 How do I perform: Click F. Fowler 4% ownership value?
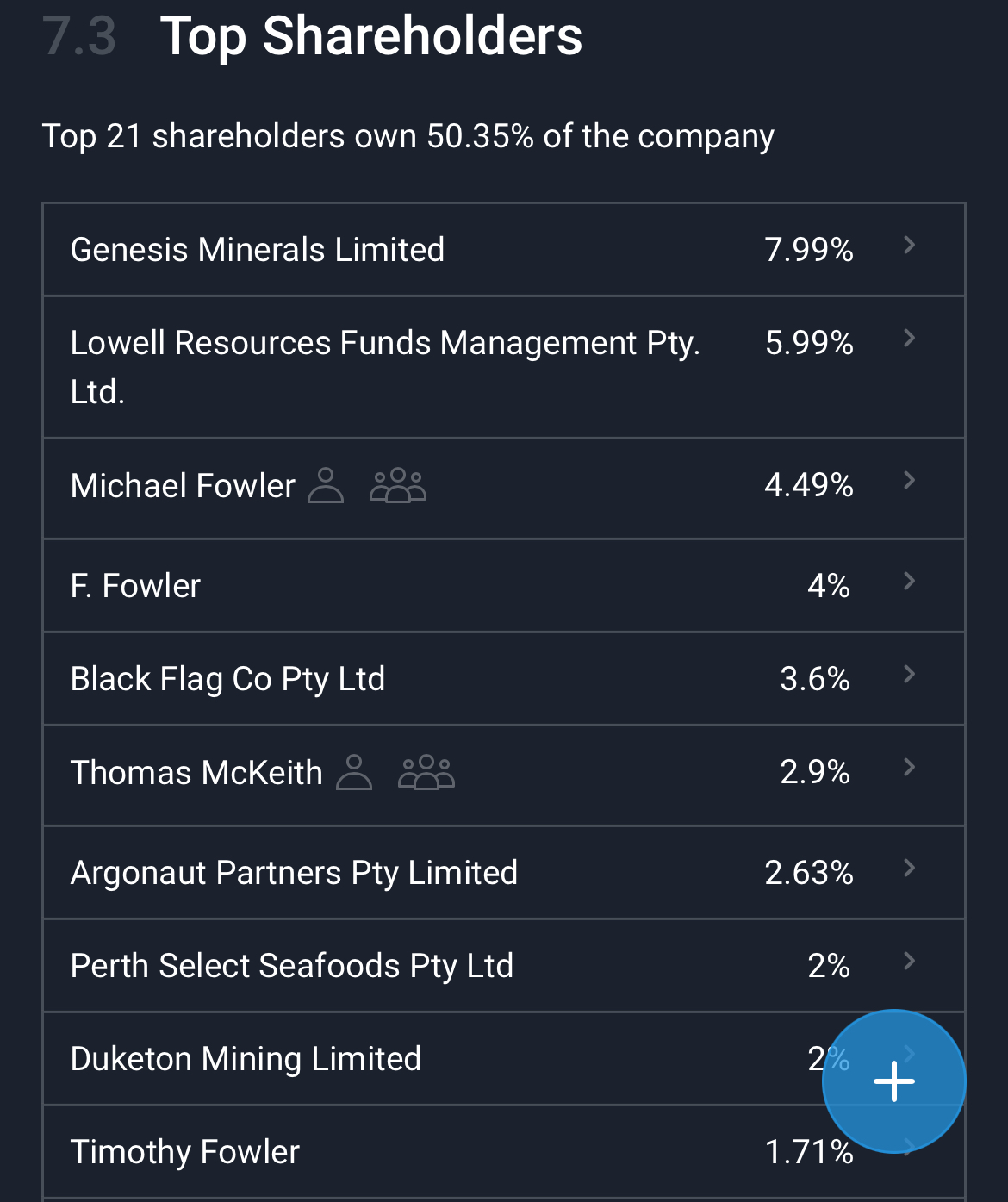(x=829, y=586)
